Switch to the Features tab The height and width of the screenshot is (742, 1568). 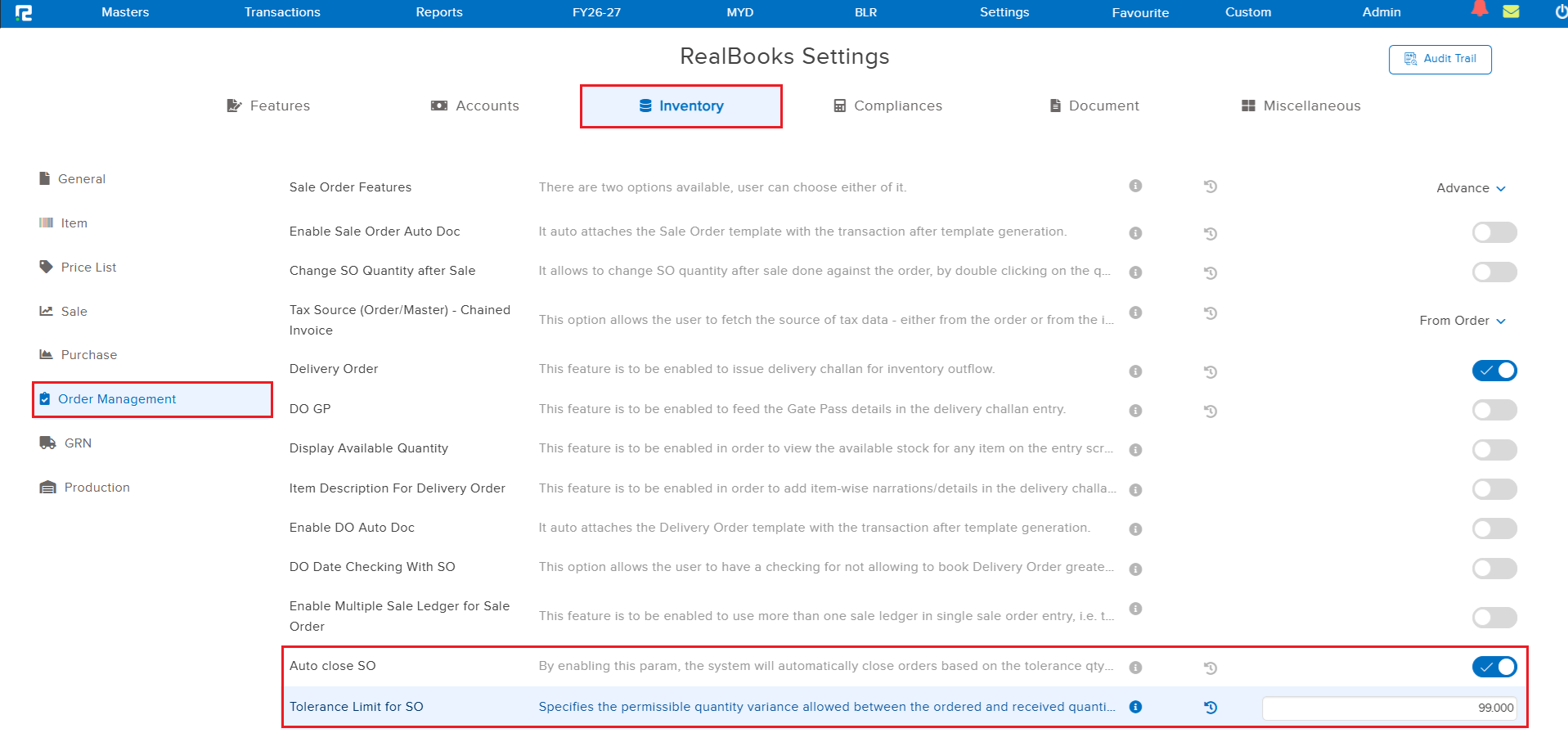click(x=268, y=106)
